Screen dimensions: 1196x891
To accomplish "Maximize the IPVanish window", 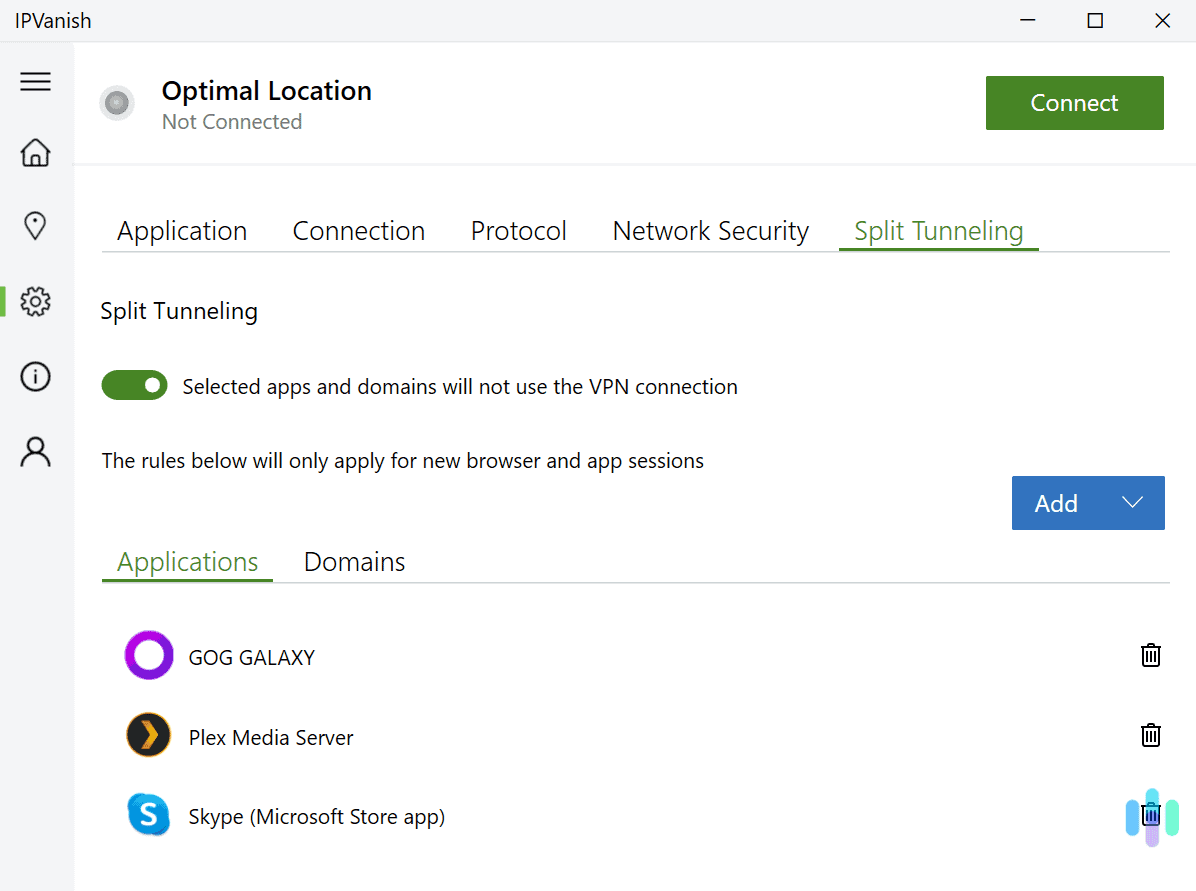I will [1095, 21].
